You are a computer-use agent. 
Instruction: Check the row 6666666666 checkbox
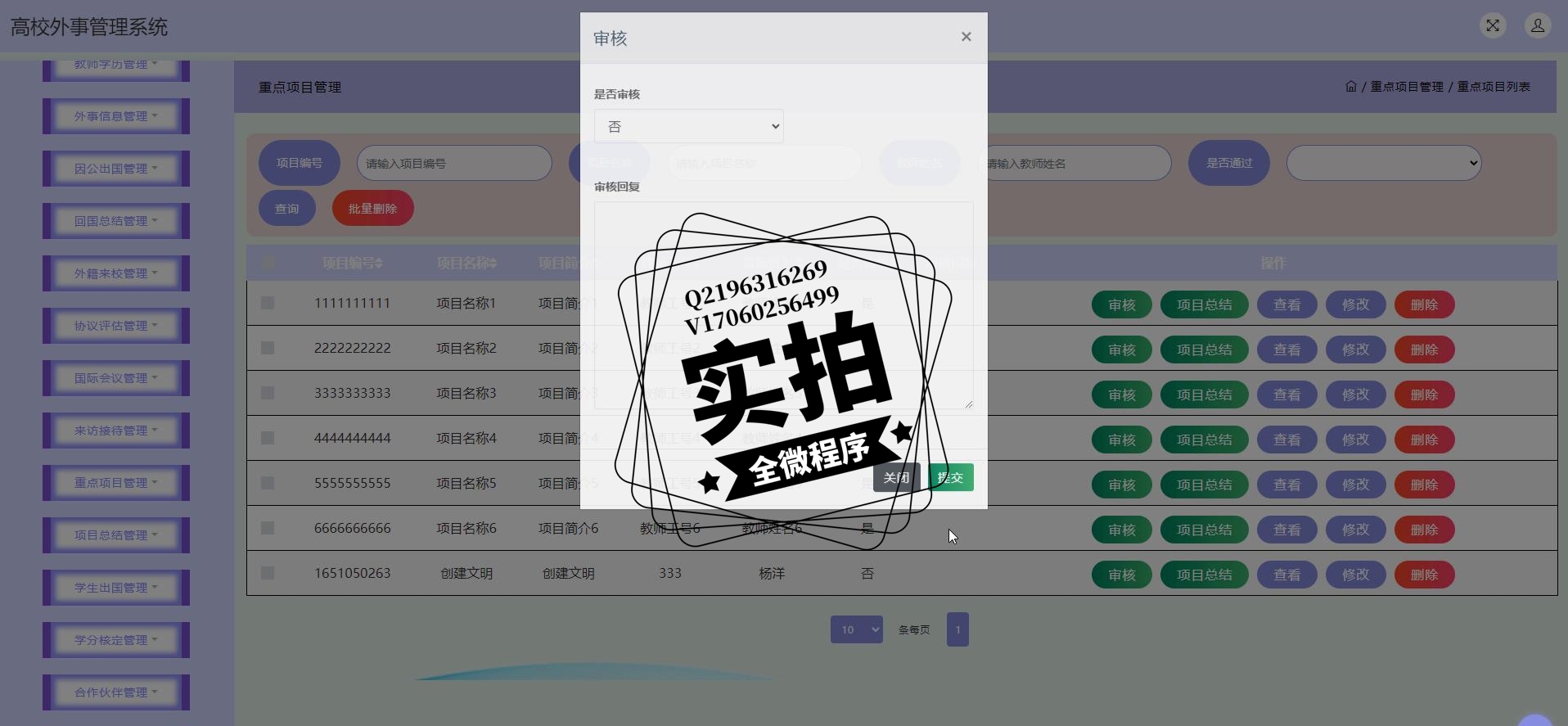pyautogui.click(x=268, y=528)
